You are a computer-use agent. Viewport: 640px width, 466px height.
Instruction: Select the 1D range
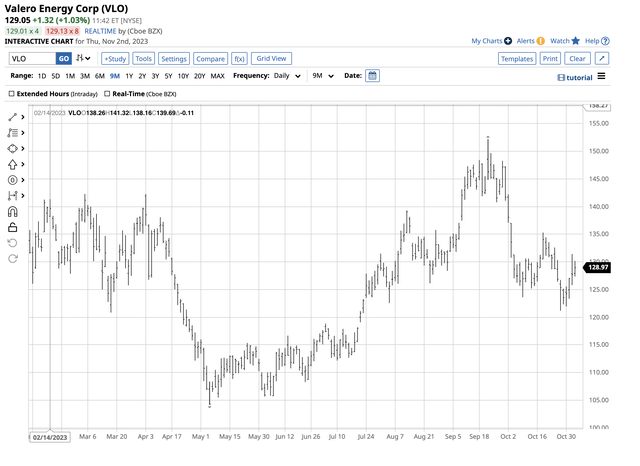pyautogui.click(x=42, y=76)
